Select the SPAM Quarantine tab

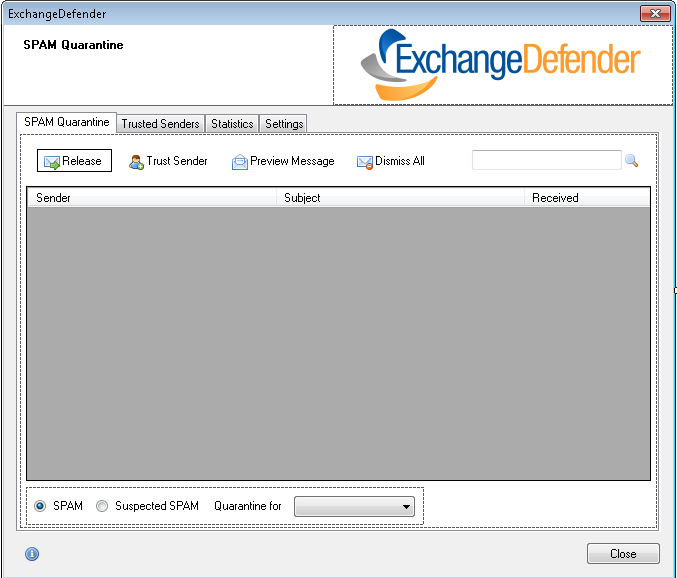coord(67,122)
